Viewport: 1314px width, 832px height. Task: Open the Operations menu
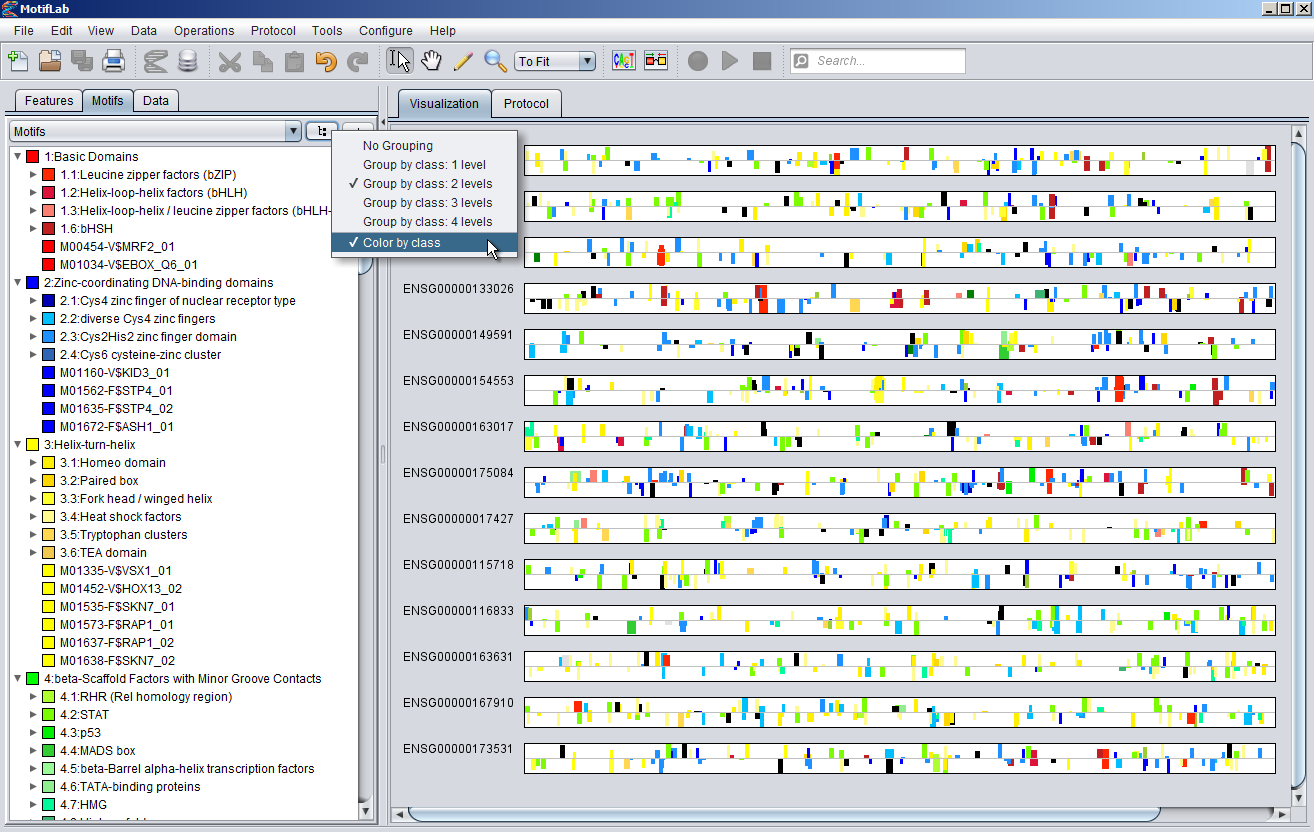[204, 31]
